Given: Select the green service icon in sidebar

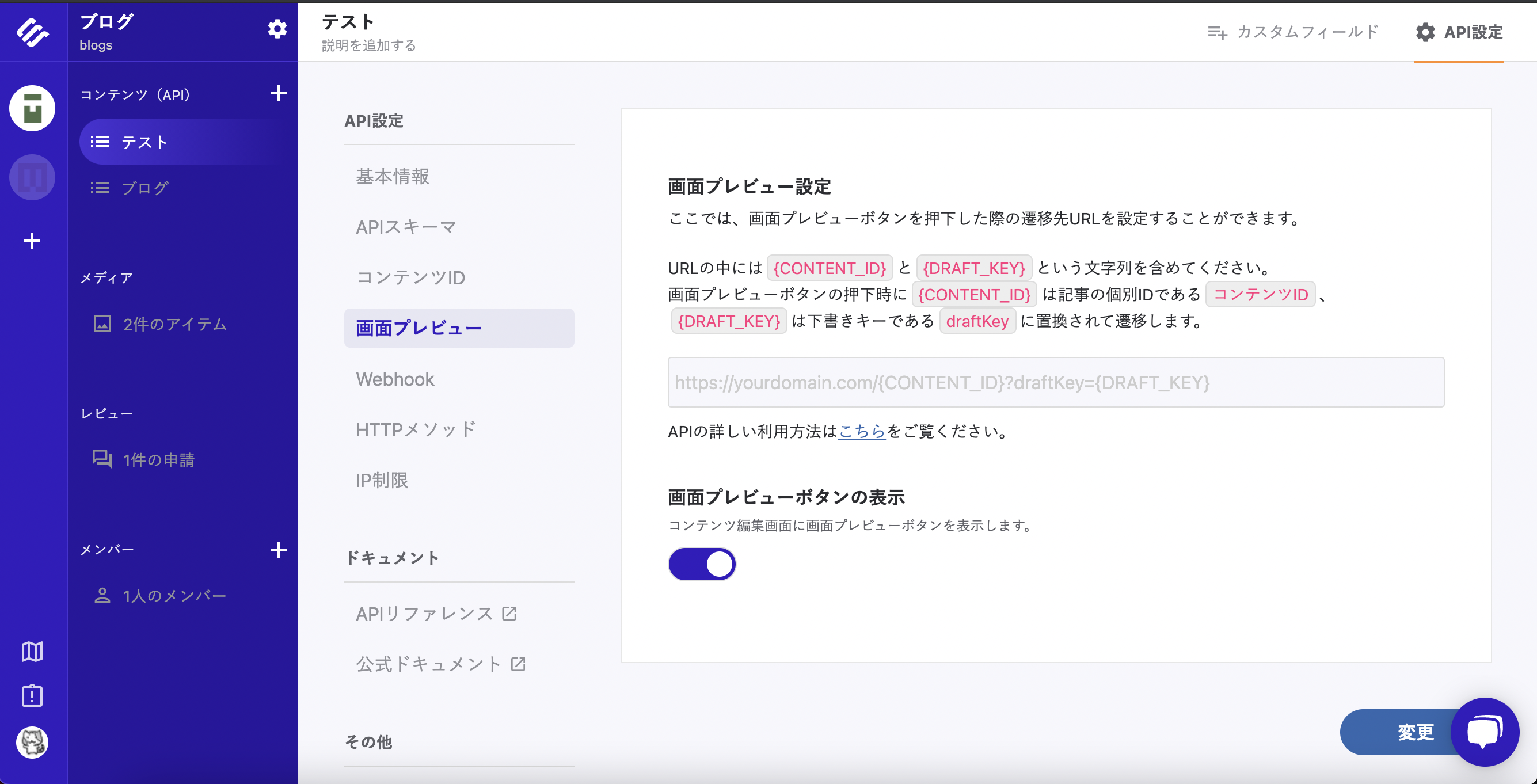Looking at the screenshot, I should pyautogui.click(x=32, y=108).
